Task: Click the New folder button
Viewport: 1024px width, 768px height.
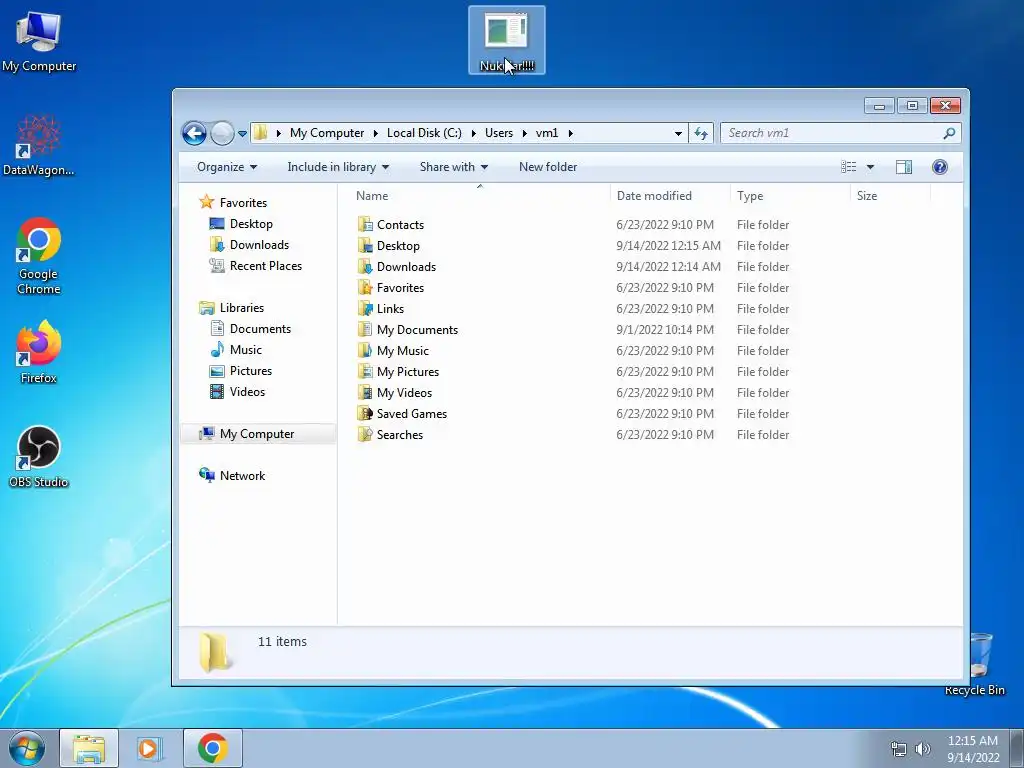Action: [x=548, y=167]
